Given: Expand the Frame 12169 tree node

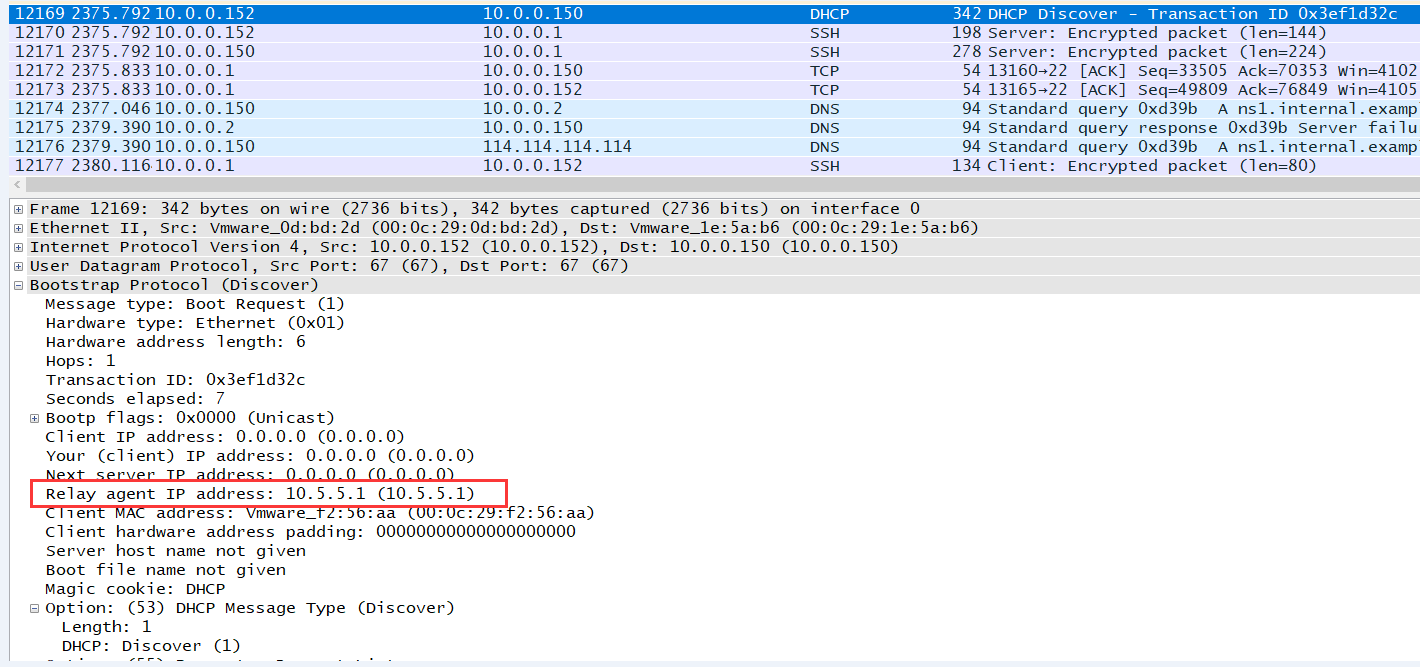Looking at the screenshot, I should (20, 209).
